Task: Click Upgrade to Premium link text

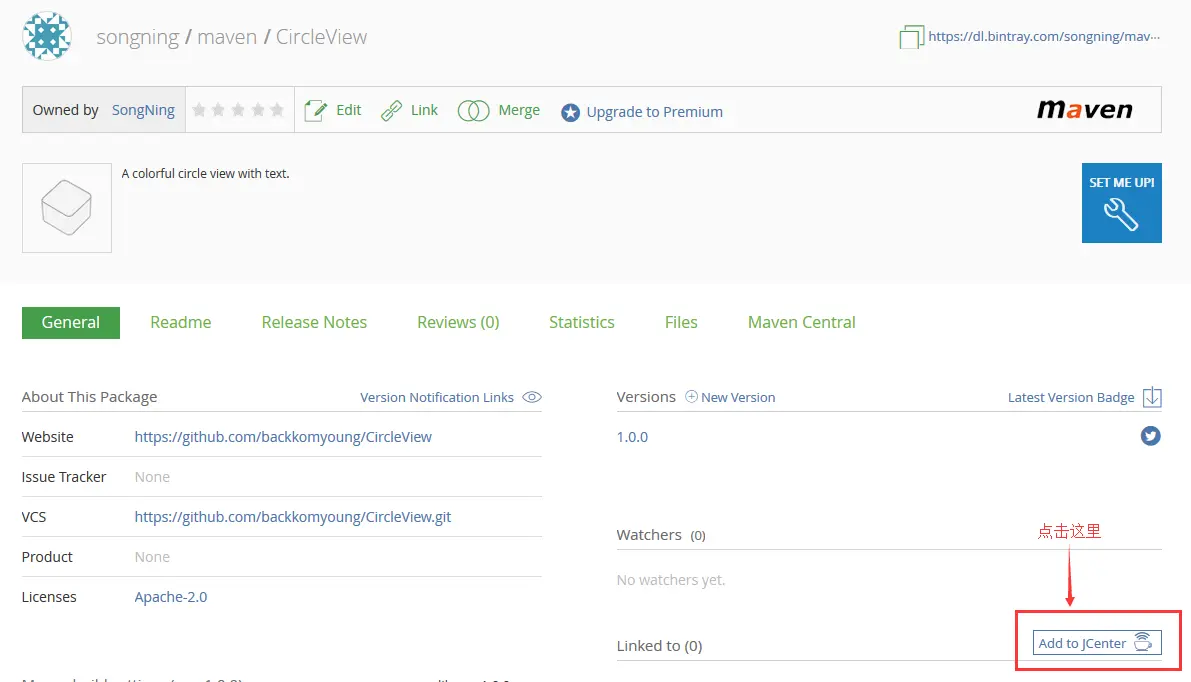Action: point(655,112)
